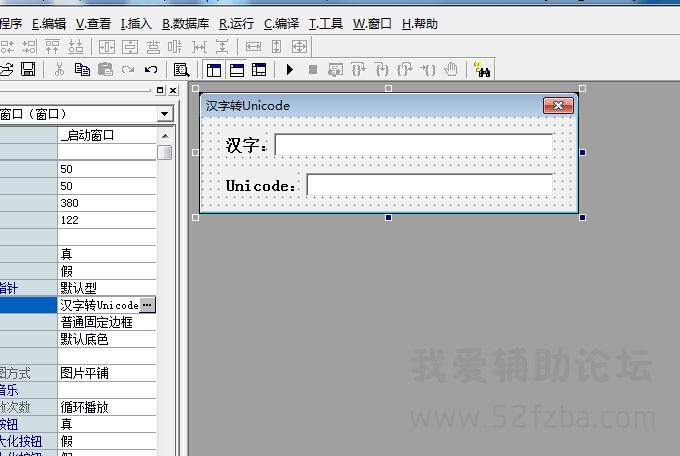Close the property panel with its X
Viewport: 680px width, 456px height.
tap(173, 90)
